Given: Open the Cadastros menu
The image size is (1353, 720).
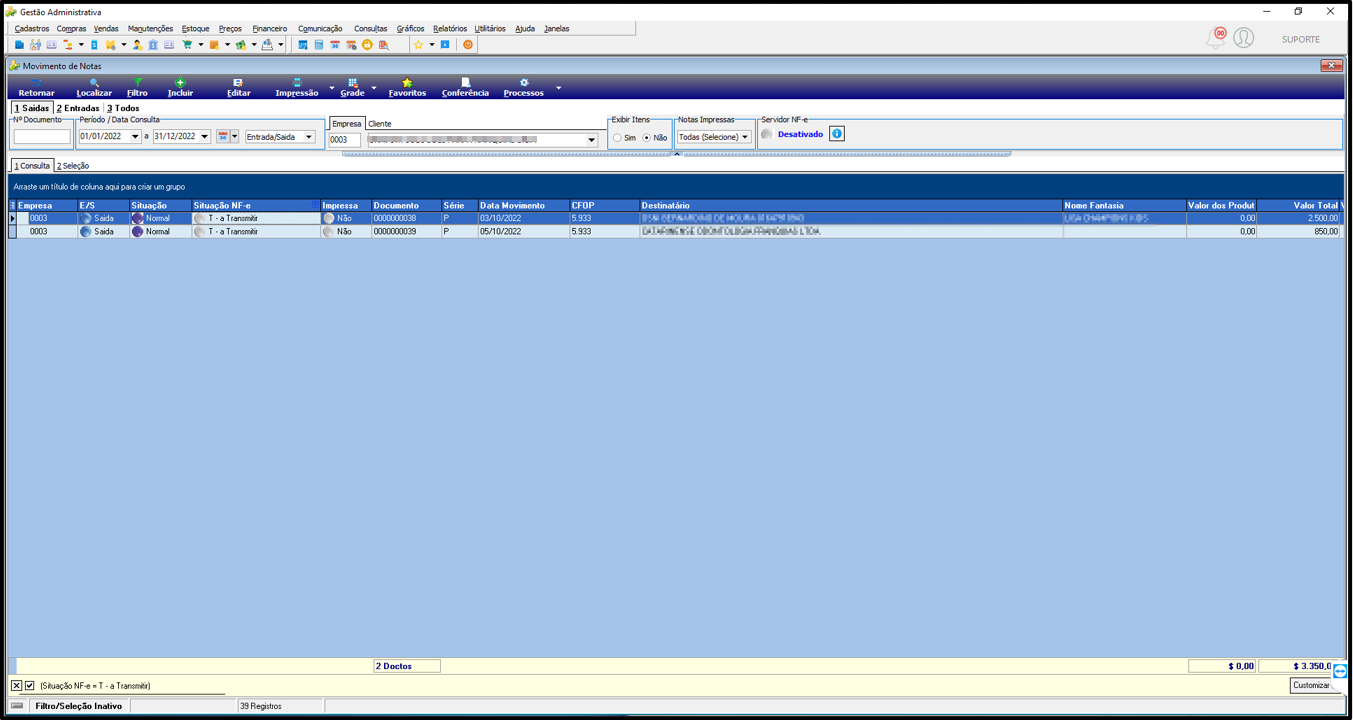Looking at the screenshot, I should (x=32, y=29).
